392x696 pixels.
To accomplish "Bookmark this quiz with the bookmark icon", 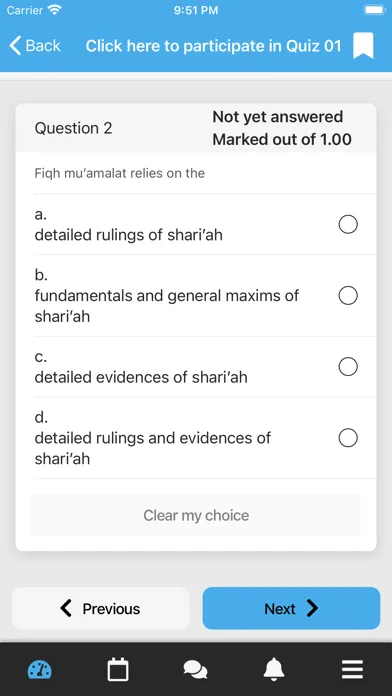I will point(363,46).
